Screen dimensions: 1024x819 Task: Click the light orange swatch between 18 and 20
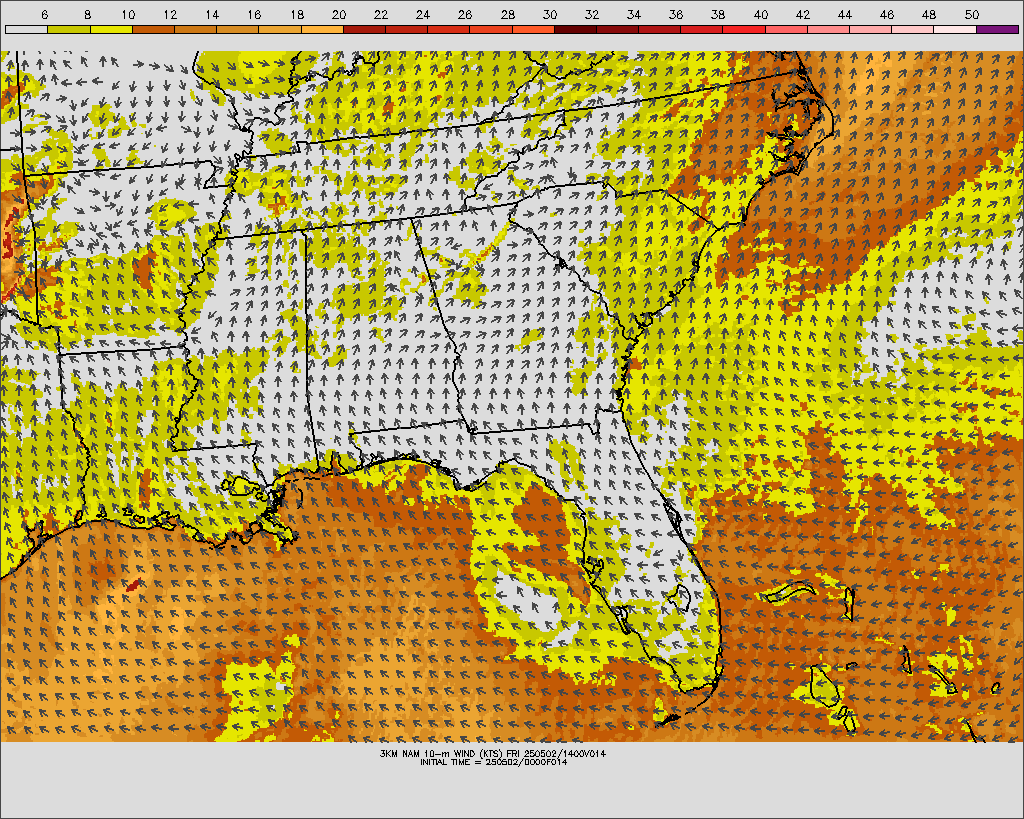point(322,29)
